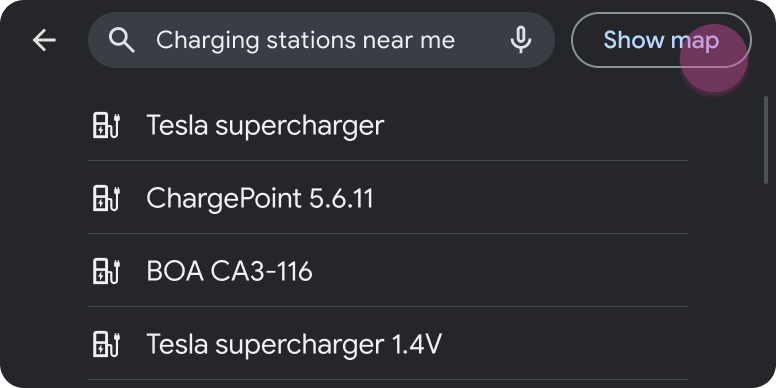Open the ChargePoint 5.6.11 result
This screenshot has height=388, width=776.
coord(388,198)
